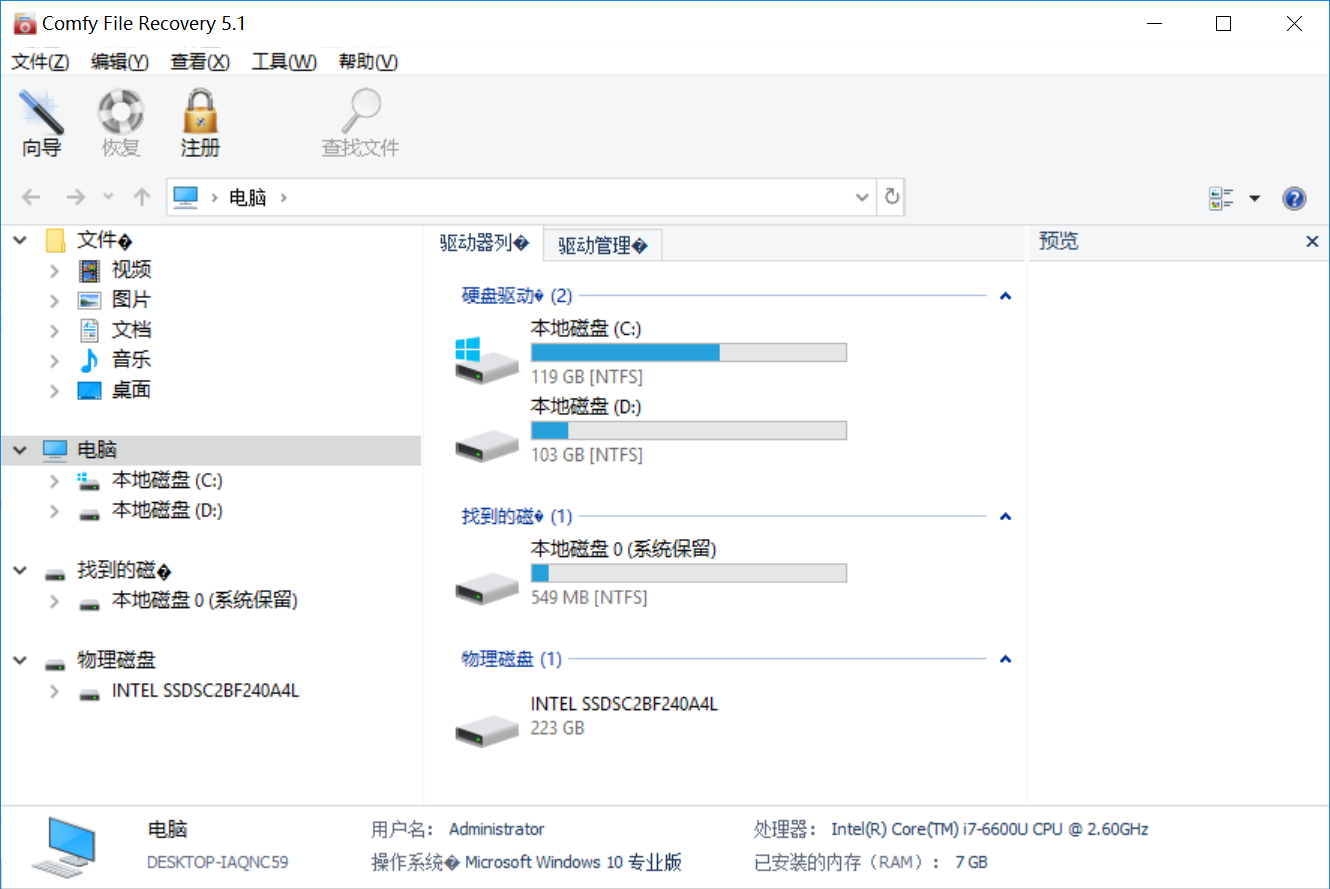1330x889 pixels.
Task: Select 视频 film icon in tree
Action: [x=90, y=270]
